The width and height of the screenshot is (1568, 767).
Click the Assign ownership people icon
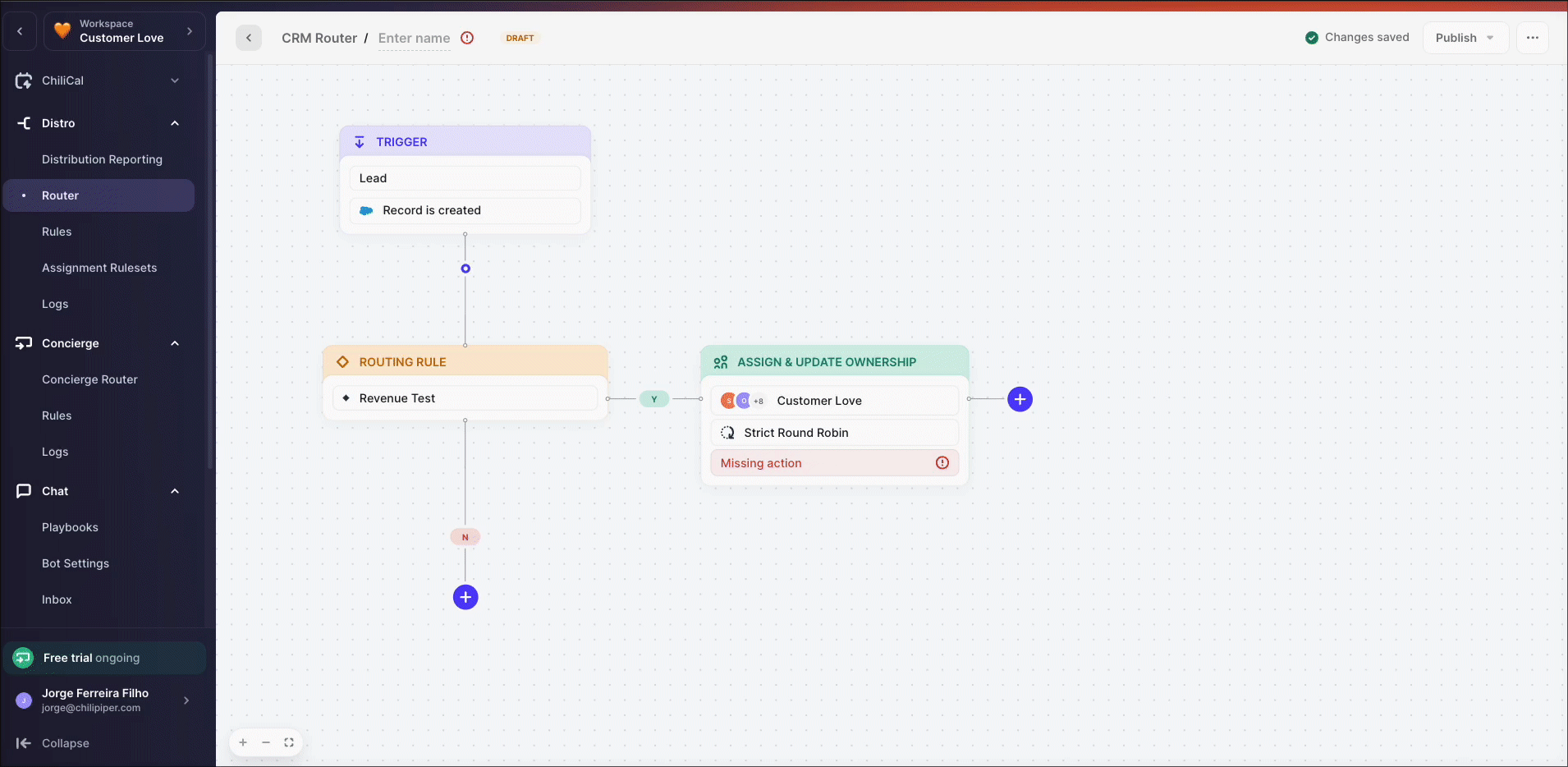(721, 362)
